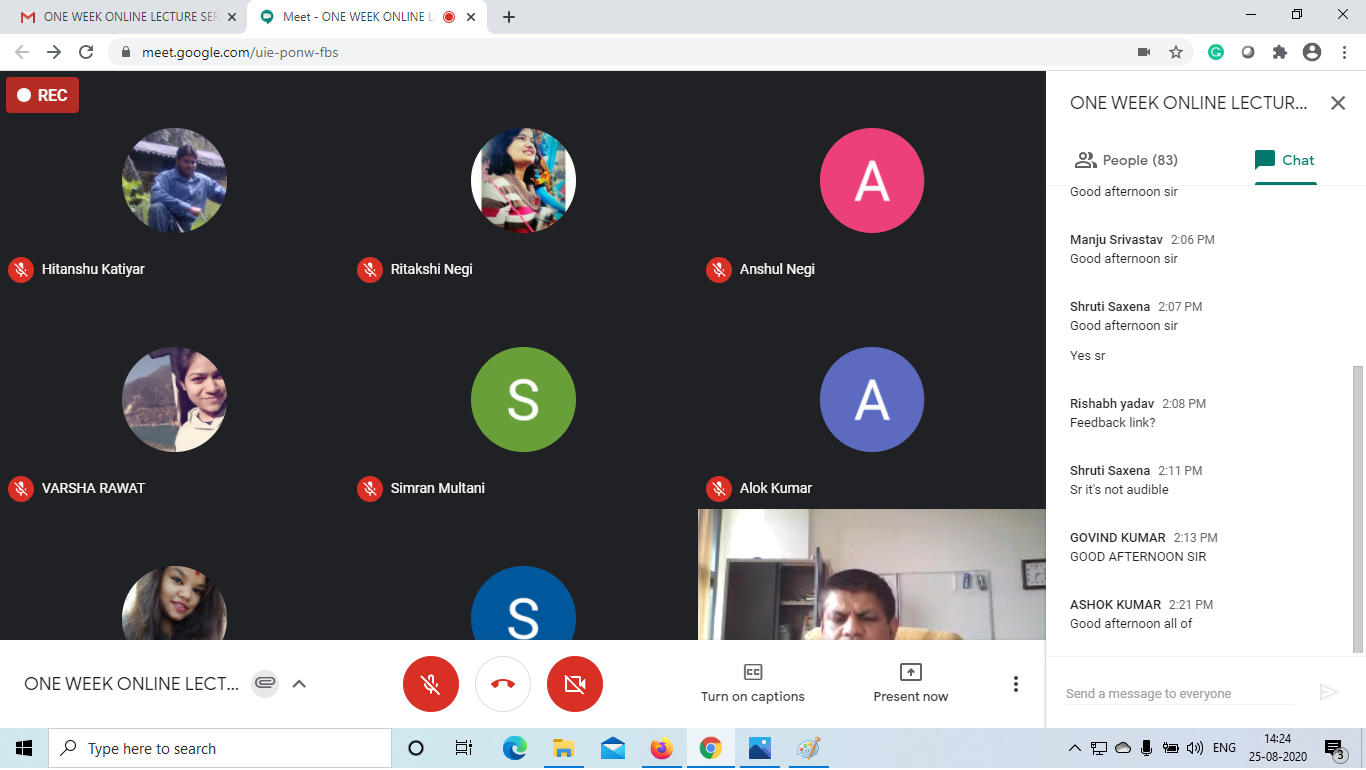Click the Grammarly extension icon
This screenshot has height=770, width=1366.
tap(1216, 52)
